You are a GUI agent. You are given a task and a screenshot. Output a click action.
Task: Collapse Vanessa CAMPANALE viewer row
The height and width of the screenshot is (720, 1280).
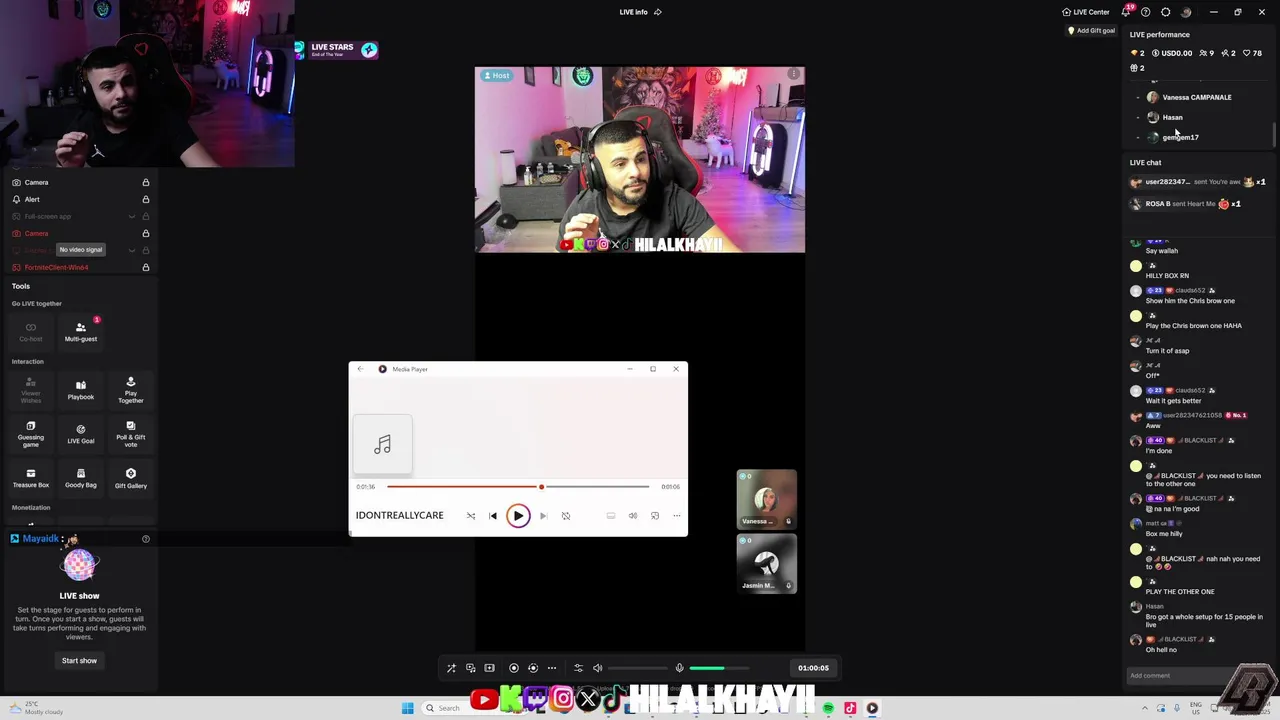click(x=1138, y=97)
